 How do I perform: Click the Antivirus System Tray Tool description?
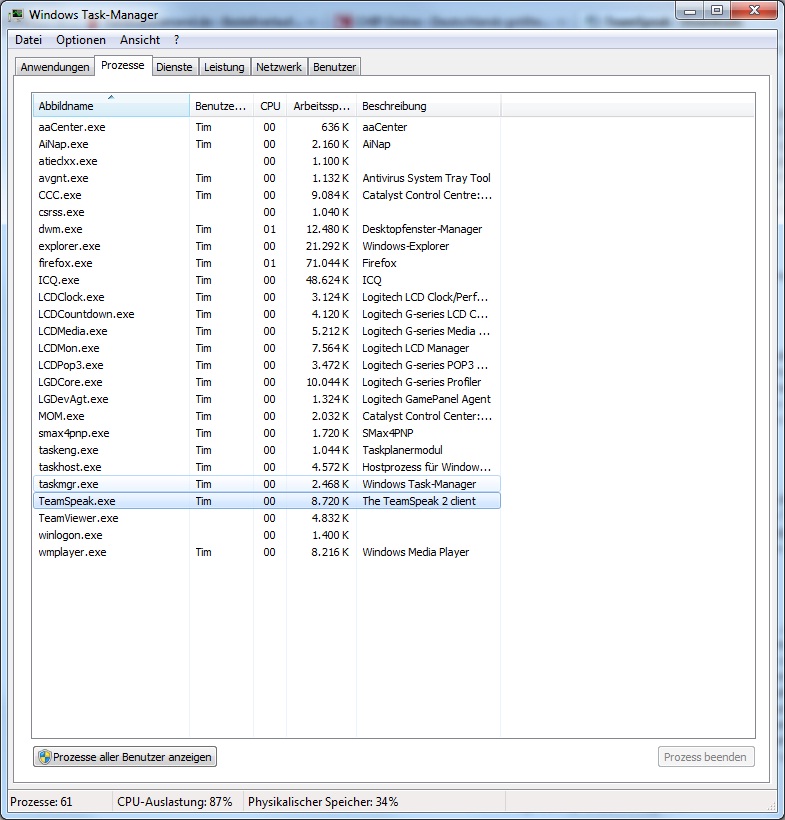point(426,178)
